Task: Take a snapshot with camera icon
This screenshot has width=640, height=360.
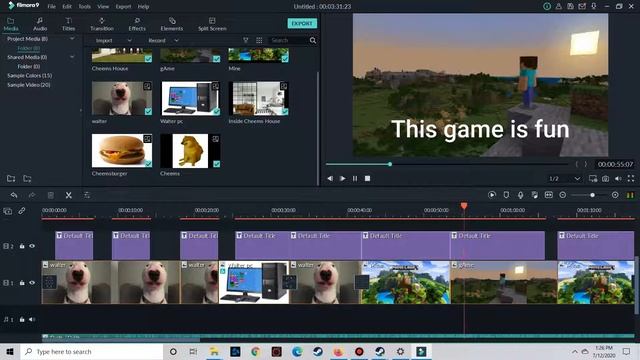Action: (x=605, y=178)
